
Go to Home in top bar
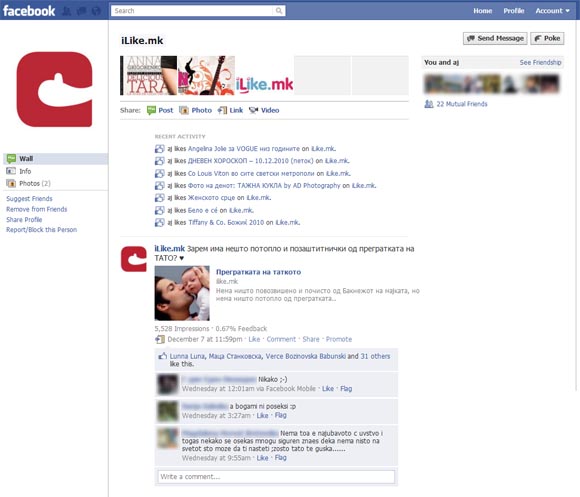click(482, 11)
